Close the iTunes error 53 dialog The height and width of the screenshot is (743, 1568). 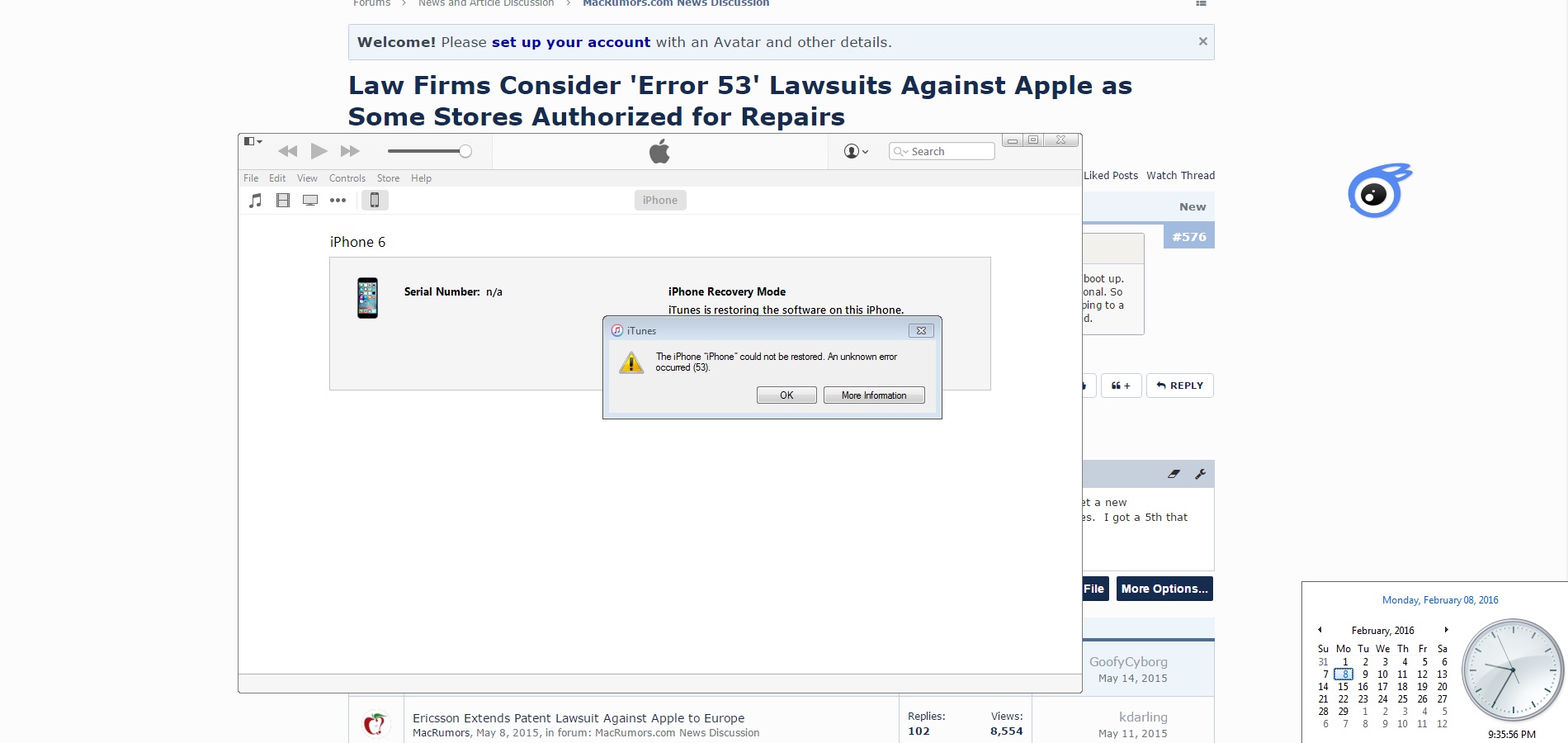921,330
